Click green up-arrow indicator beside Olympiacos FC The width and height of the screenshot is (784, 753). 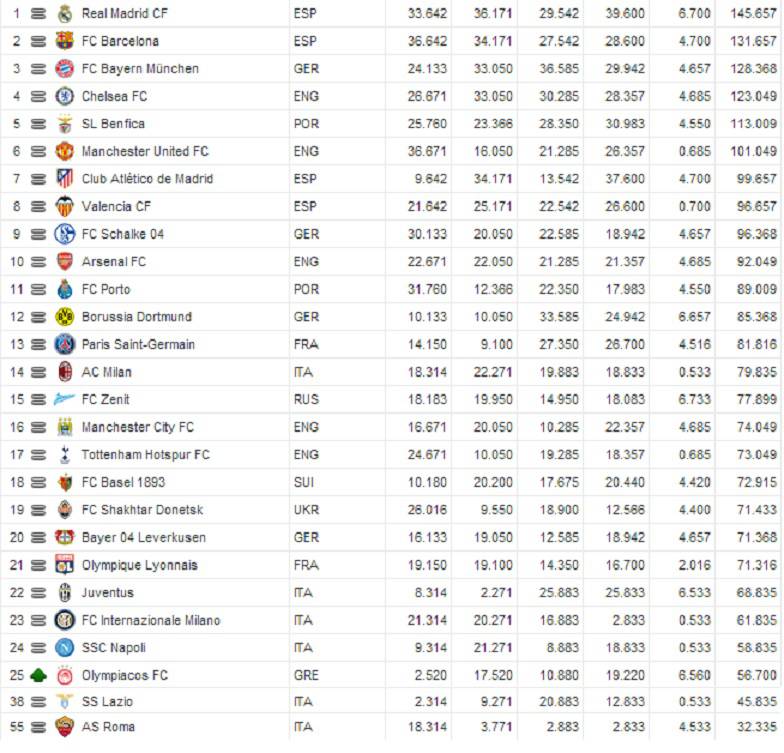click(x=38, y=675)
